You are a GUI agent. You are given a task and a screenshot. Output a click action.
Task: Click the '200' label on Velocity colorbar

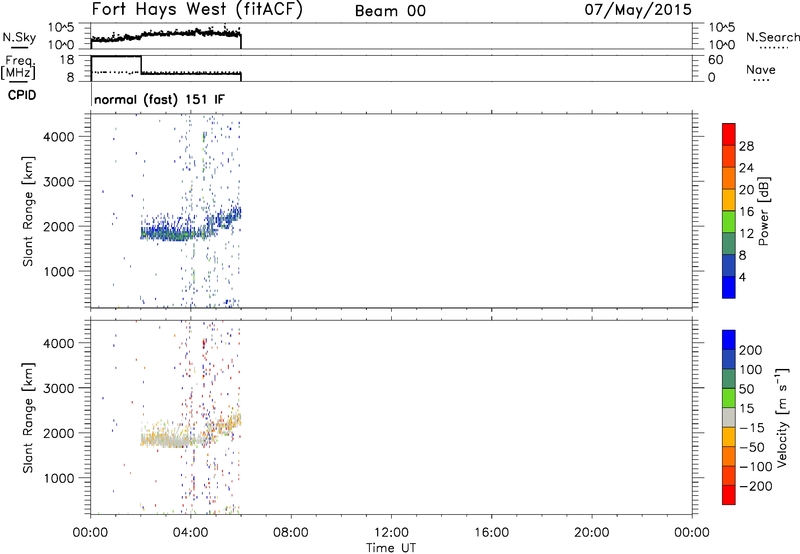[751, 350]
